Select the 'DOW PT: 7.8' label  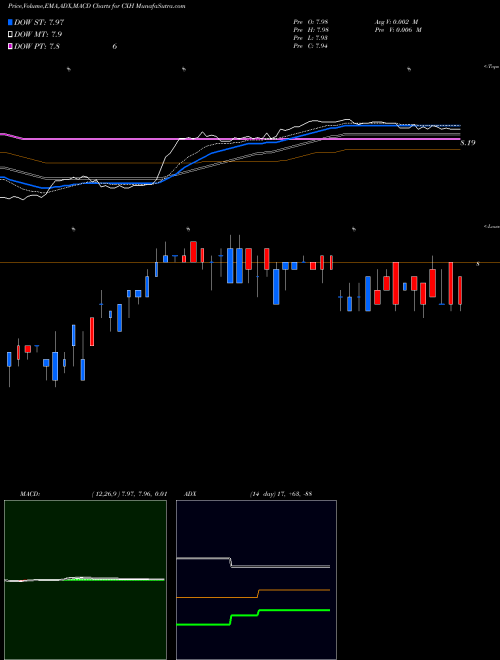point(37,46)
